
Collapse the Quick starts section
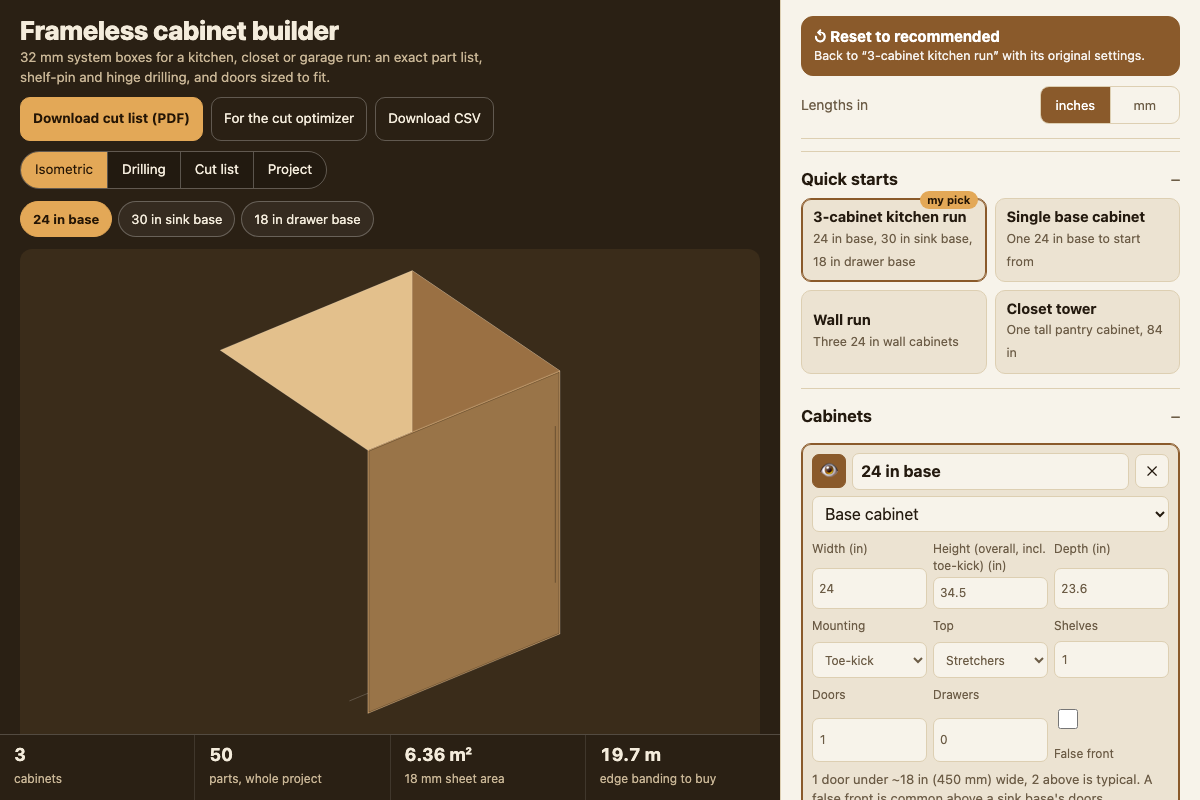(1175, 180)
